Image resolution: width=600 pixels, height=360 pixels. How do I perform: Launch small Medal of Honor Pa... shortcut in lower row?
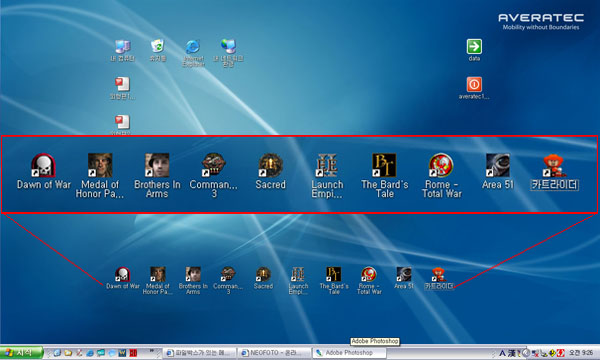click(158, 280)
